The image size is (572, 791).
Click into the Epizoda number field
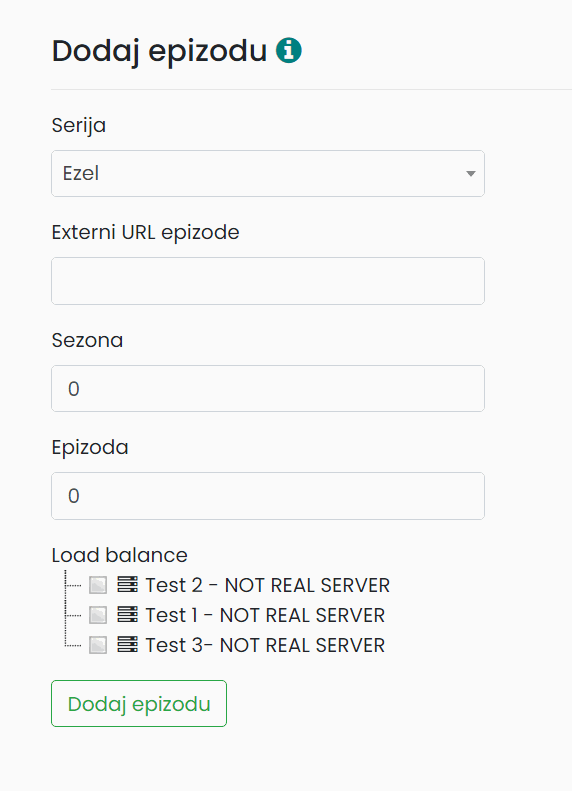(268, 496)
